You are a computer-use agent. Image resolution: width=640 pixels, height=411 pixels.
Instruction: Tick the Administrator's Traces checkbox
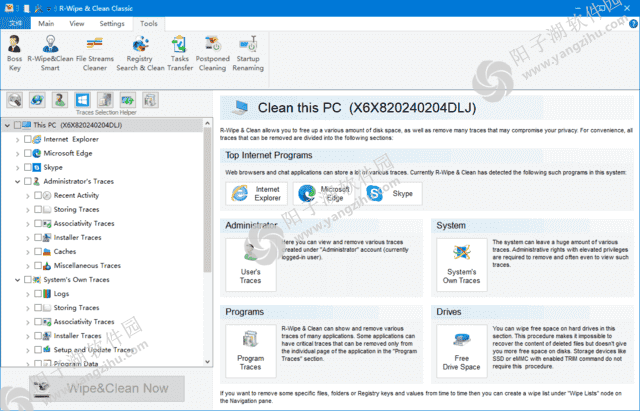pyautogui.click(x=28, y=181)
